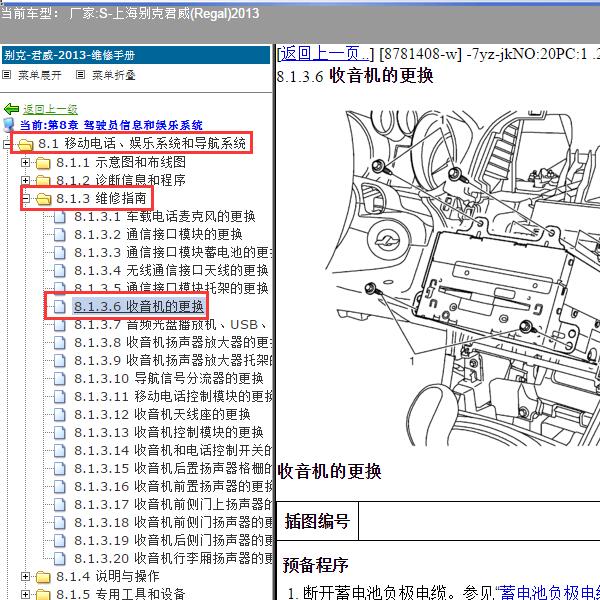Click folder icon of 8.1.4 说明与操作
The width and height of the screenshot is (600, 600).
(43, 577)
